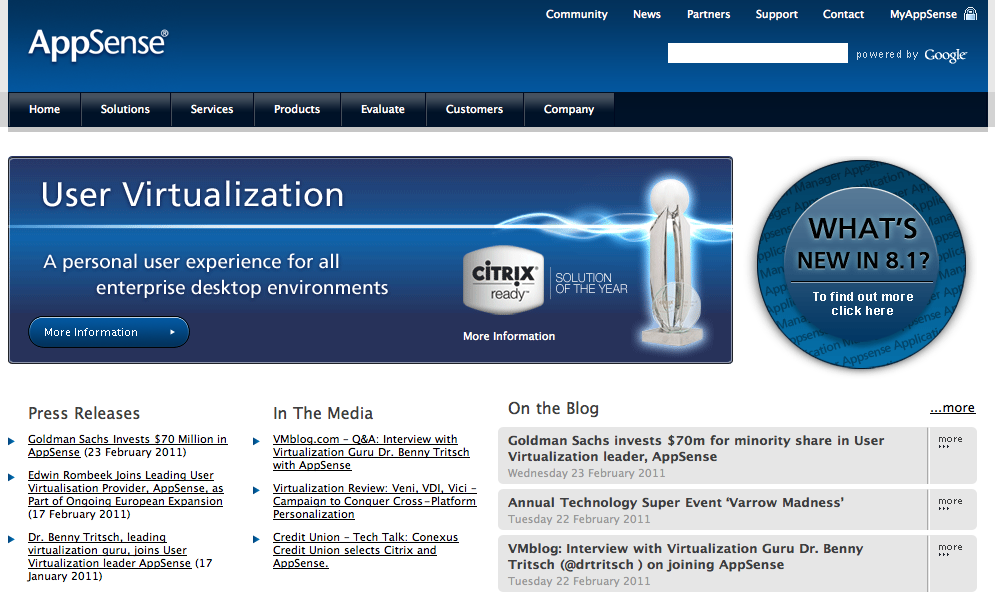Image resolution: width=995 pixels, height=595 pixels.
Task: Click the More Information button with arrow
Action: click(109, 332)
